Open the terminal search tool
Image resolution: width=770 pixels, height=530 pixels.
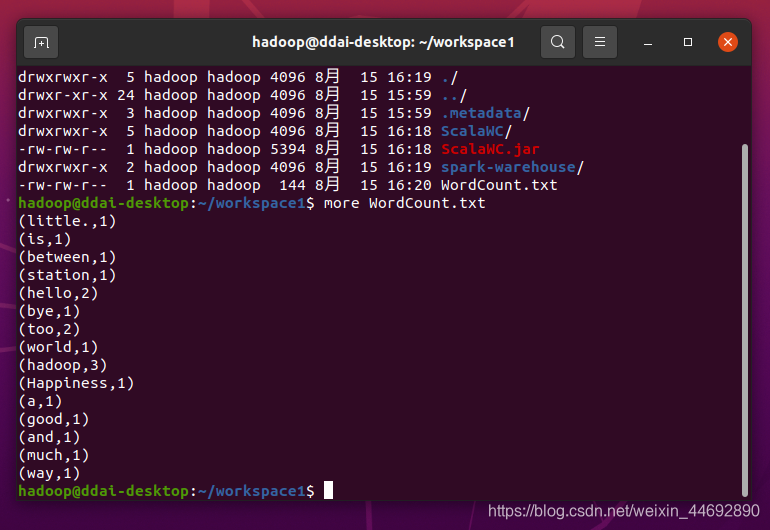pyautogui.click(x=557, y=42)
